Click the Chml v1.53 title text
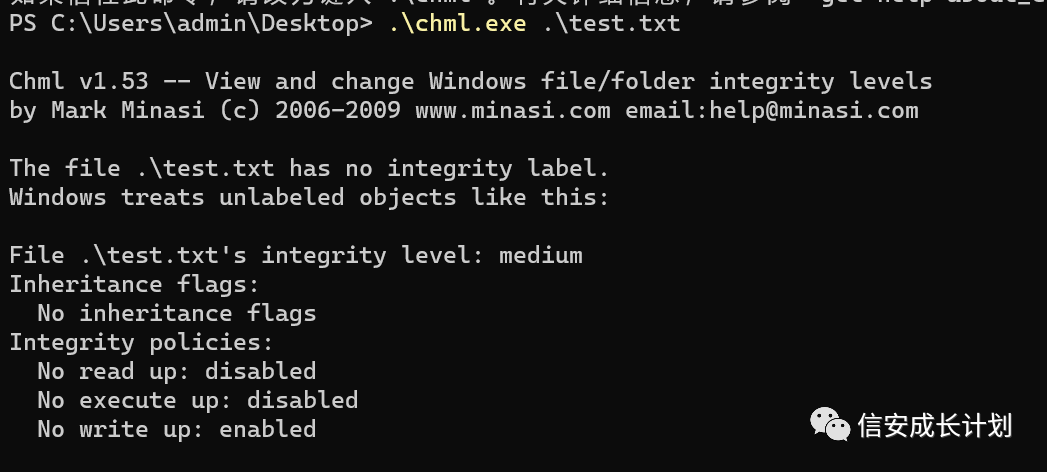The height and width of the screenshot is (472, 1047). click(x=79, y=81)
